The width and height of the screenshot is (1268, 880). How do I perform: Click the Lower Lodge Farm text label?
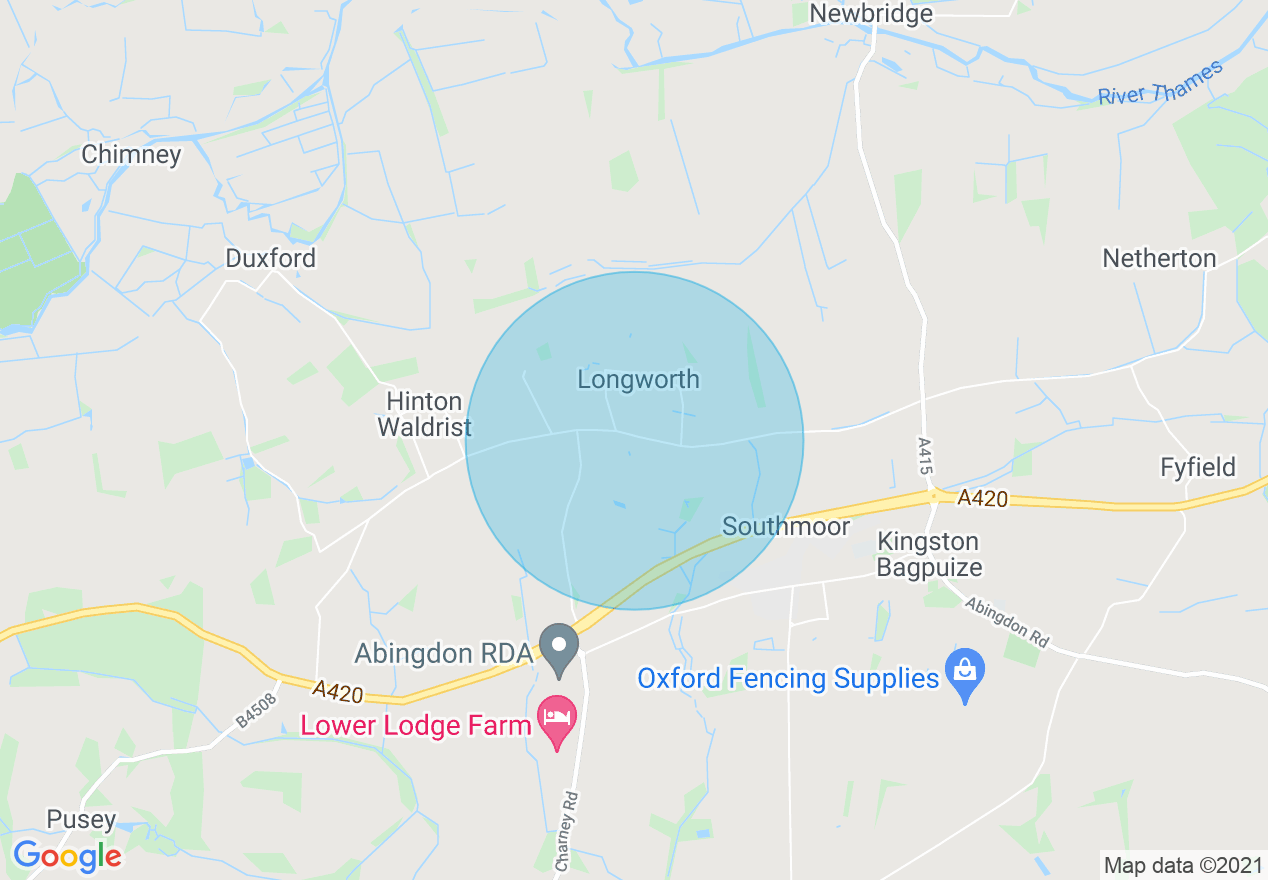(416, 724)
